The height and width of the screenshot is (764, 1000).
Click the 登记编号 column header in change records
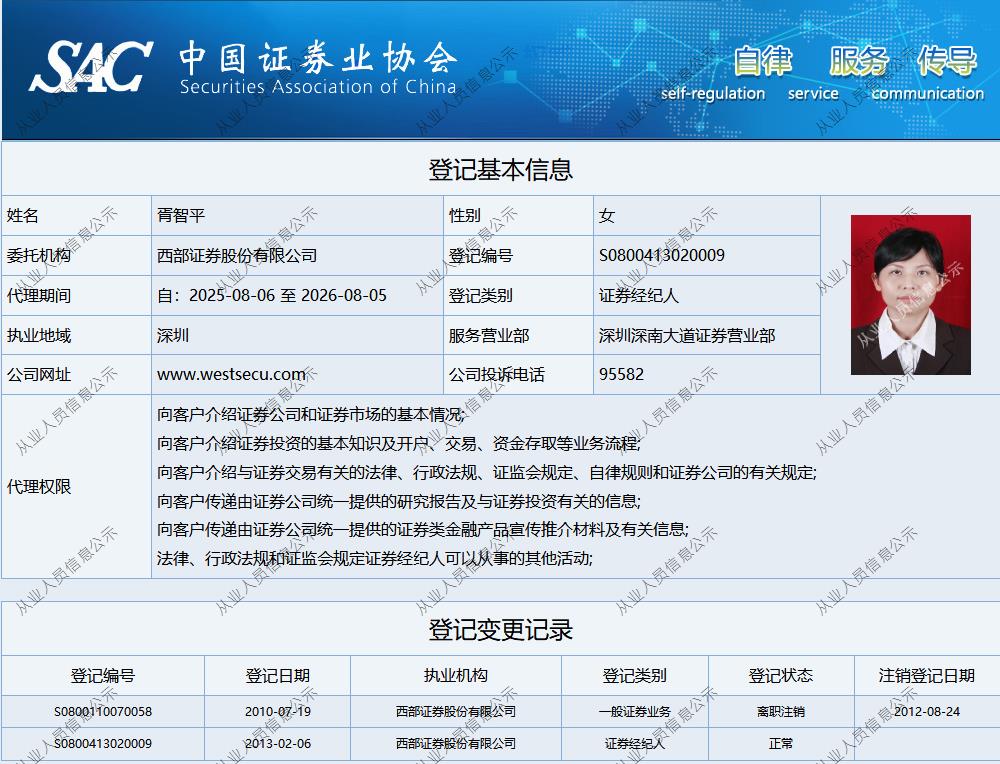tap(103, 676)
